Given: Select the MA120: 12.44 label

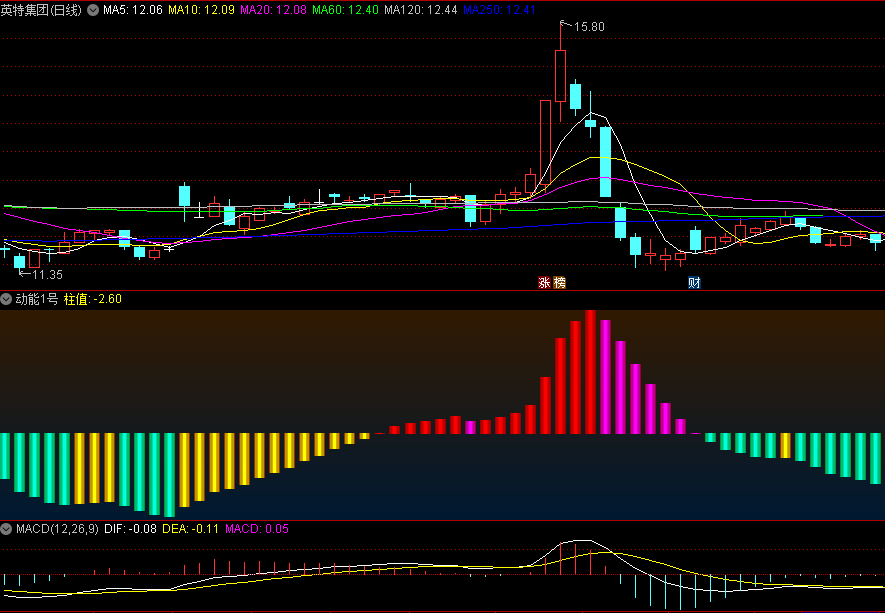Looking at the screenshot, I should (420, 10).
